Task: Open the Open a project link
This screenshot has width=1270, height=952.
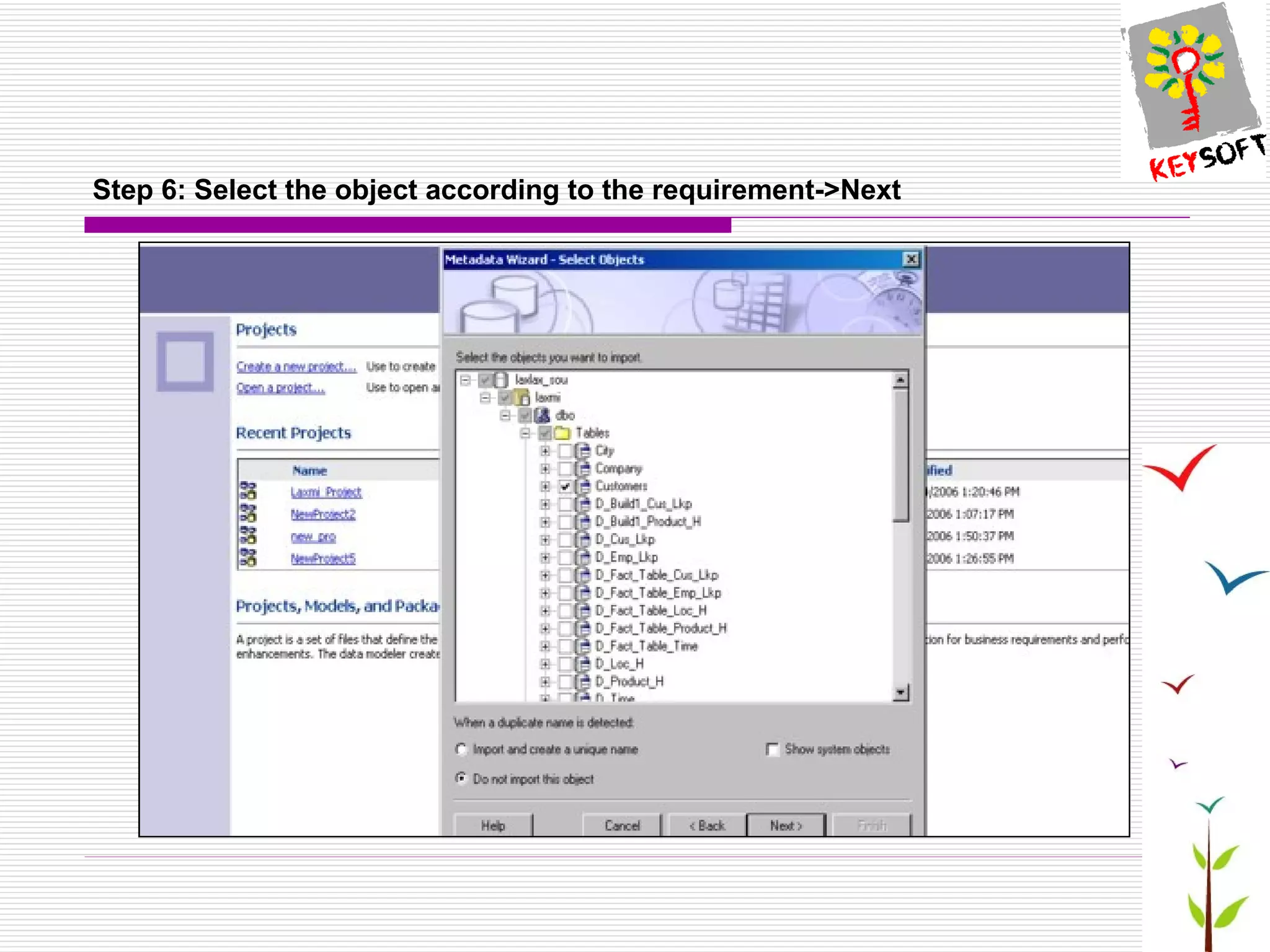Action: click(280, 388)
